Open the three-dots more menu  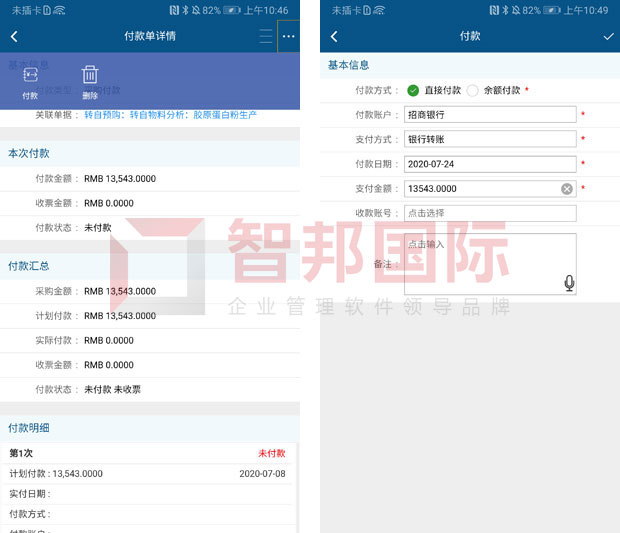(x=288, y=36)
